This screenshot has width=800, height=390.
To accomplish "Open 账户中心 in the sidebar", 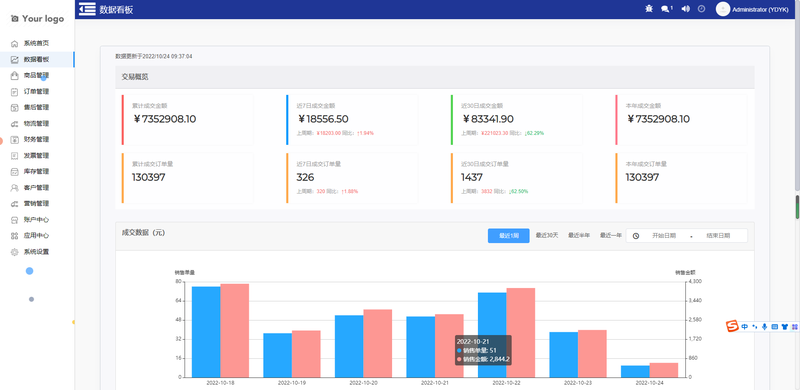I will click(x=37, y=220).
